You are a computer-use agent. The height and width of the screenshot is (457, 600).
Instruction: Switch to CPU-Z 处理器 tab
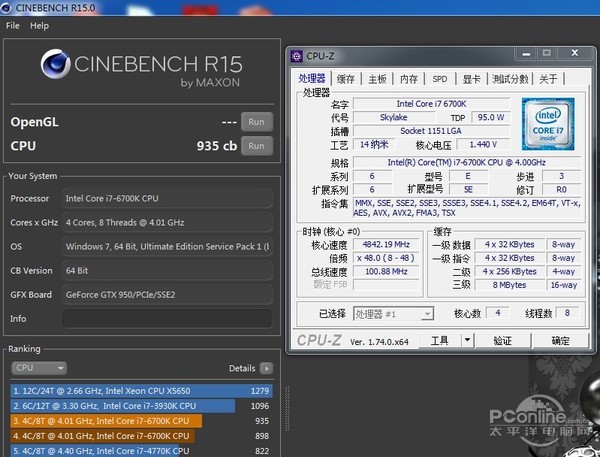312,78
